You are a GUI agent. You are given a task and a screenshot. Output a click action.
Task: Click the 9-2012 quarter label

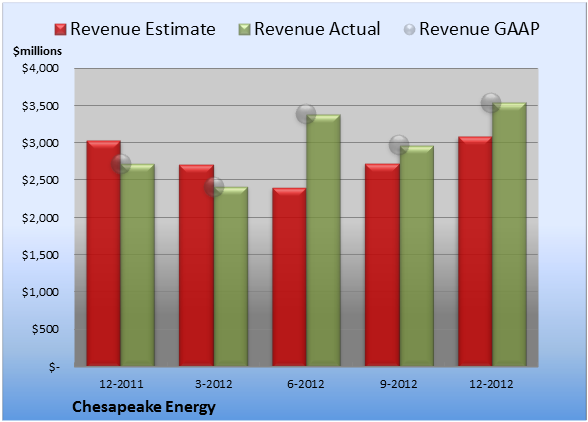point(399,384)
